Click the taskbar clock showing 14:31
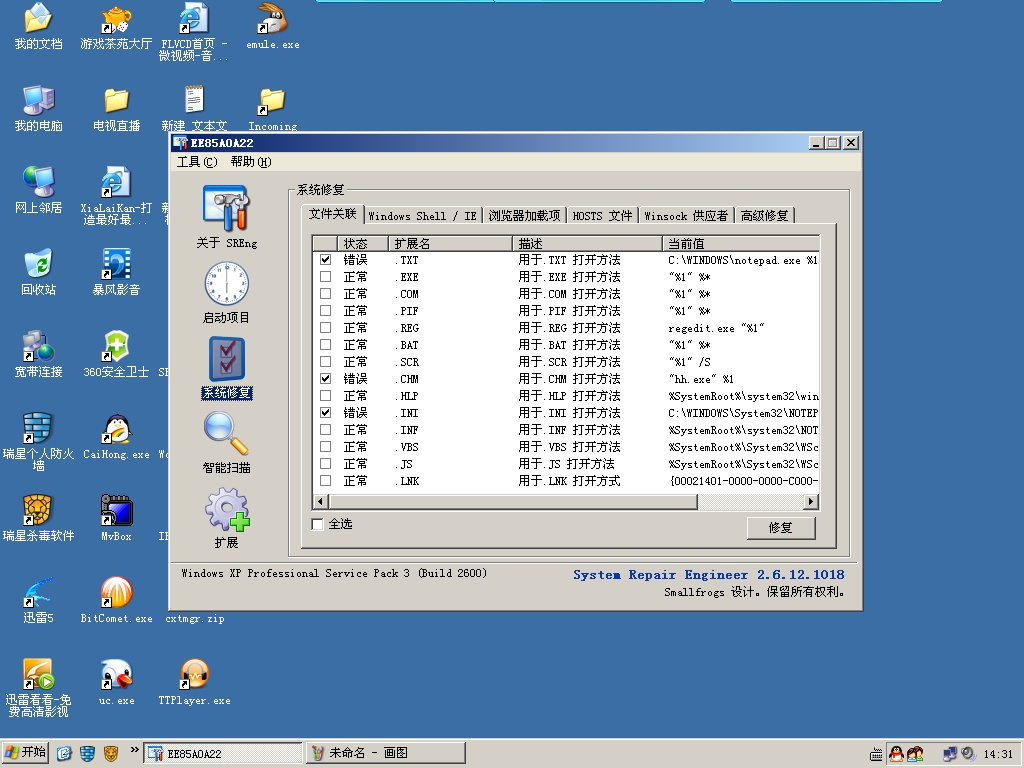The height and width of the screenshot is (768, 1024). pyautogui.click(x=998, y=754)
